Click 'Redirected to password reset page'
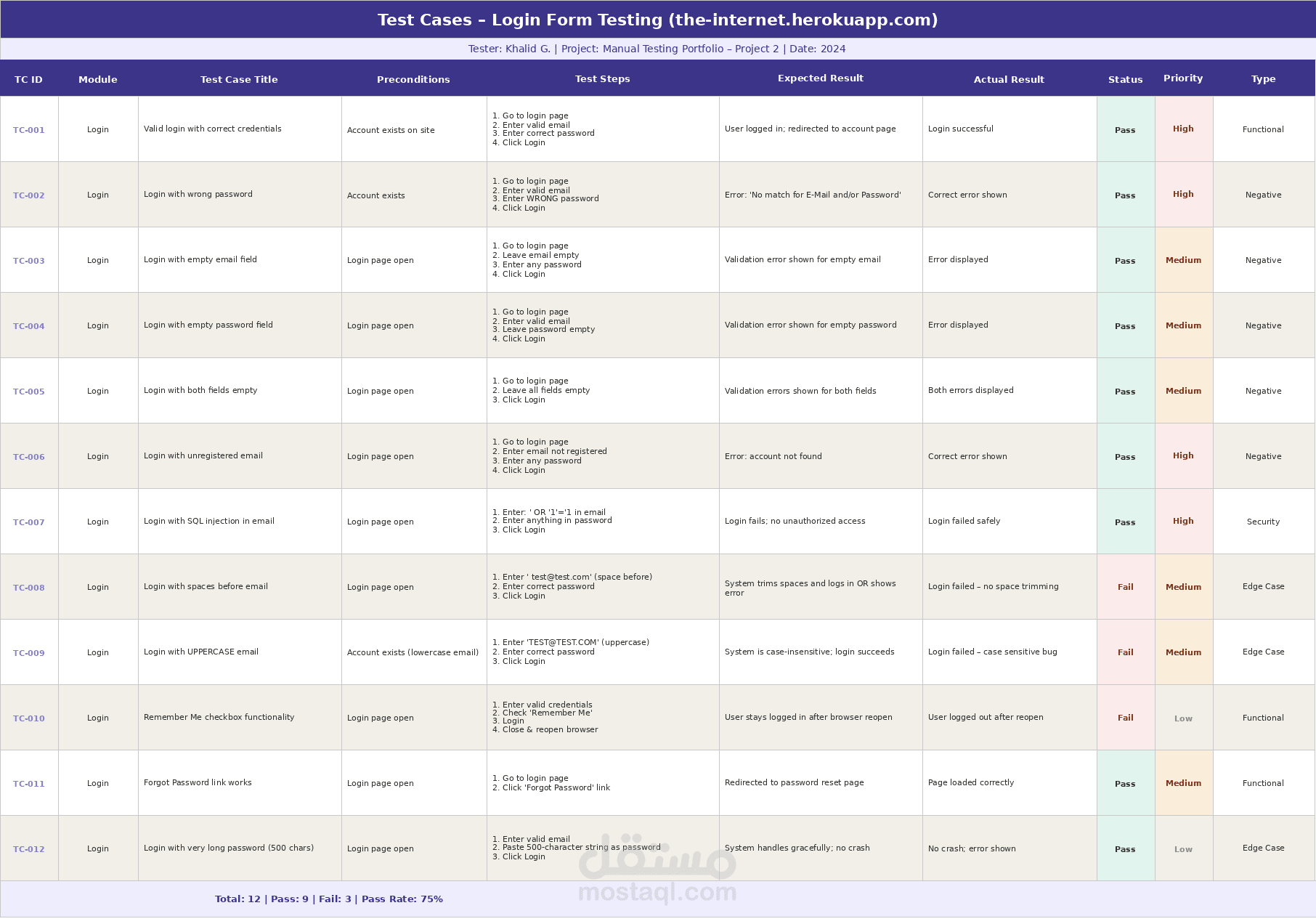This screenshot has width=1316, height=924. [794, 782]
